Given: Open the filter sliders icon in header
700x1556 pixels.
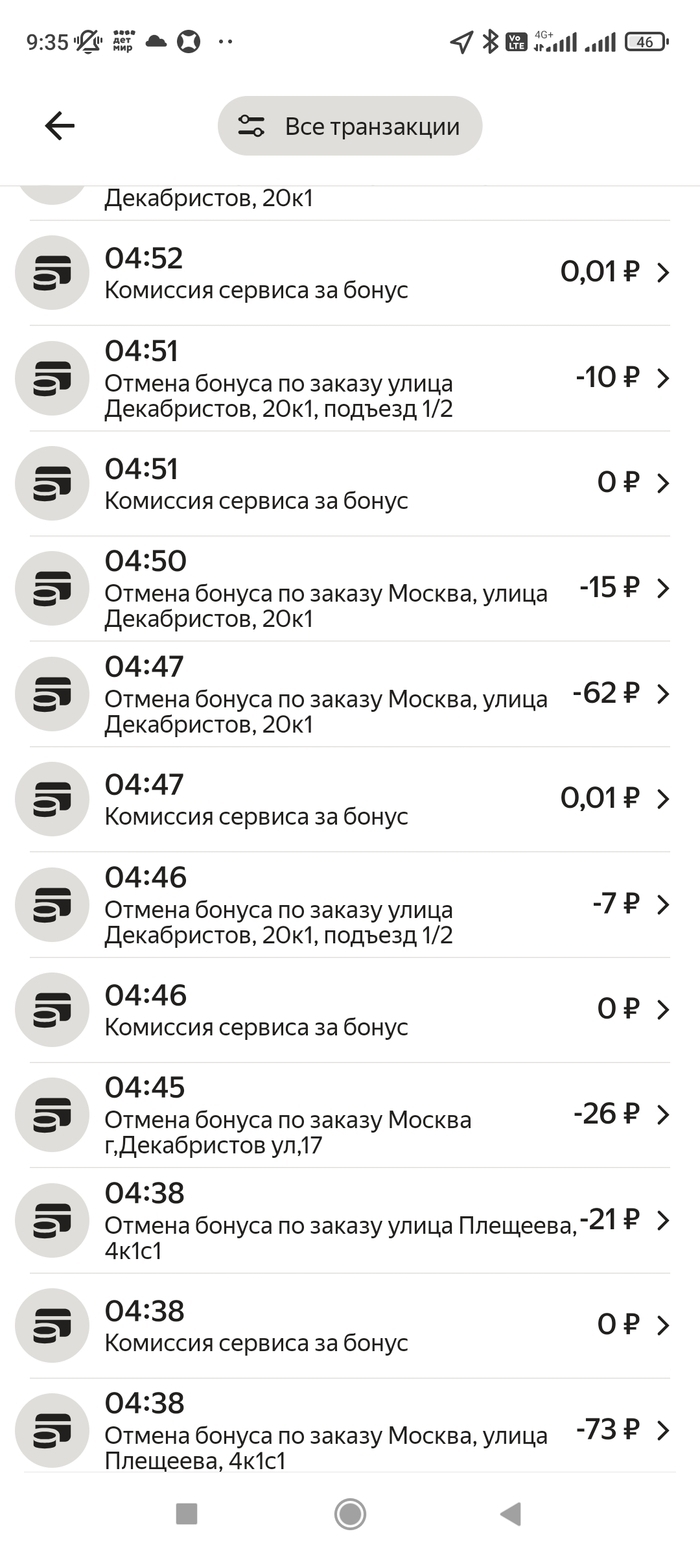Looking at the screenshot, I should pyautogui.click(x=251, y=126).
